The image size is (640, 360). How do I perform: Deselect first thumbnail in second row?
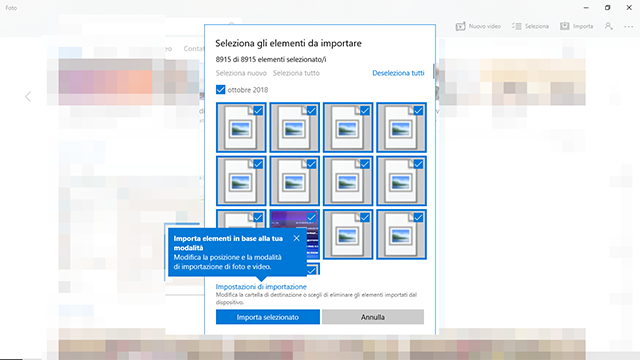[241, 181]
